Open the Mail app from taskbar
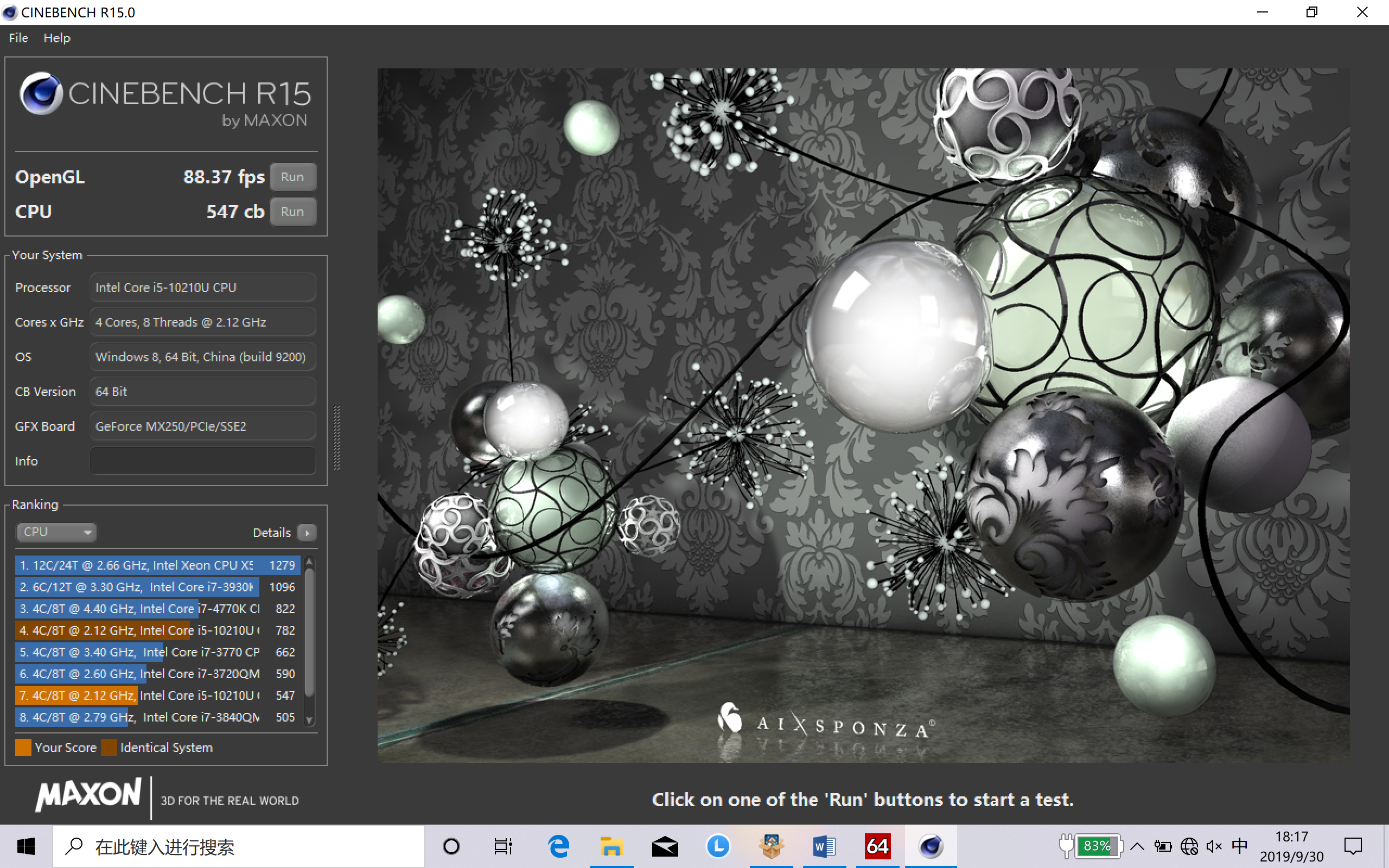Screen dimensions: 1389x868 point(665,846)
